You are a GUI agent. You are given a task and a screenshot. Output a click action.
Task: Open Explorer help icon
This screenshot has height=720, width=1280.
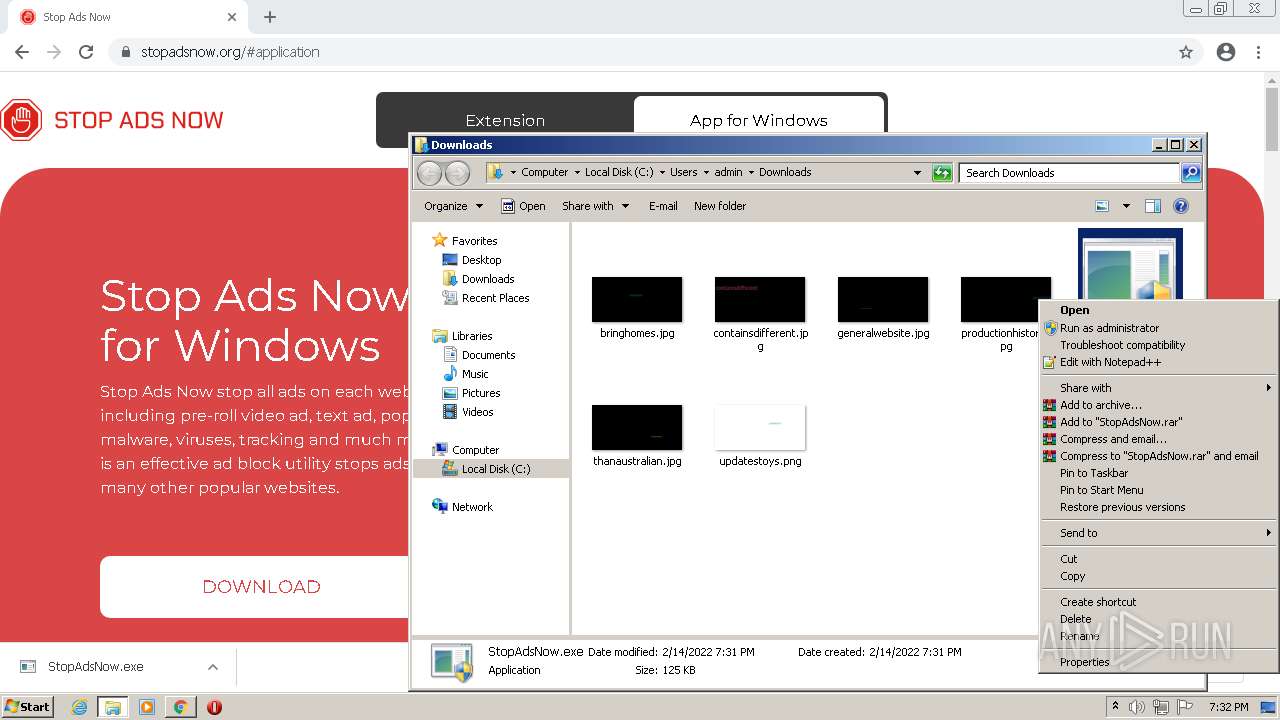point(1181,206)
